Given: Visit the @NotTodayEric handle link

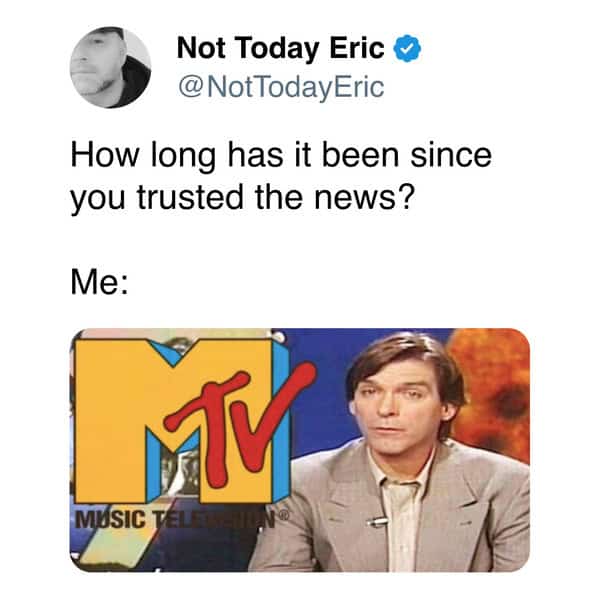Looking at the screenshot, I should [281, 87].
